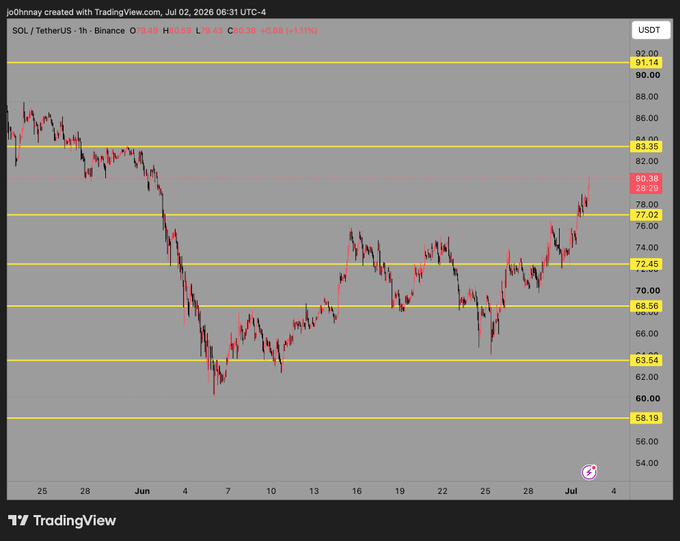Image resolution: width=680 pixels, height=541 pixels.
Task: Click the TradingView logo at bottom
Action: point(62,520)
